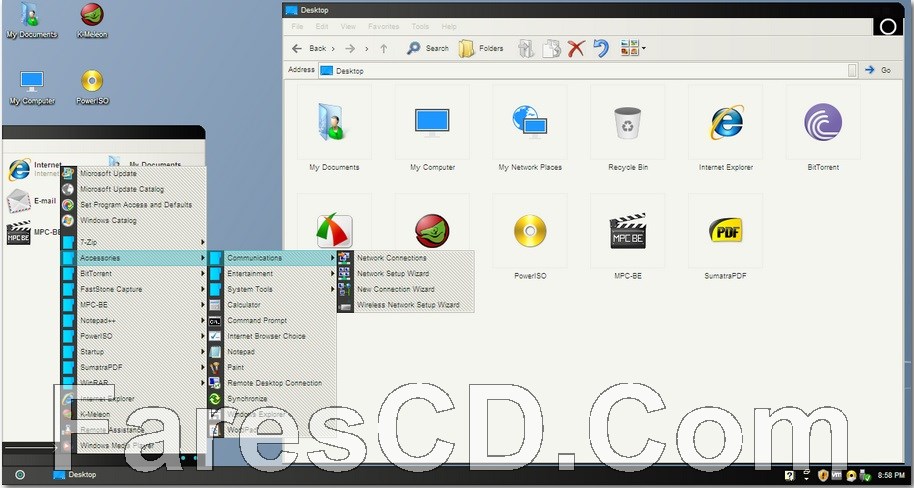
Task: Open My Computer on the desktop wallpaper
Action: 31,87
